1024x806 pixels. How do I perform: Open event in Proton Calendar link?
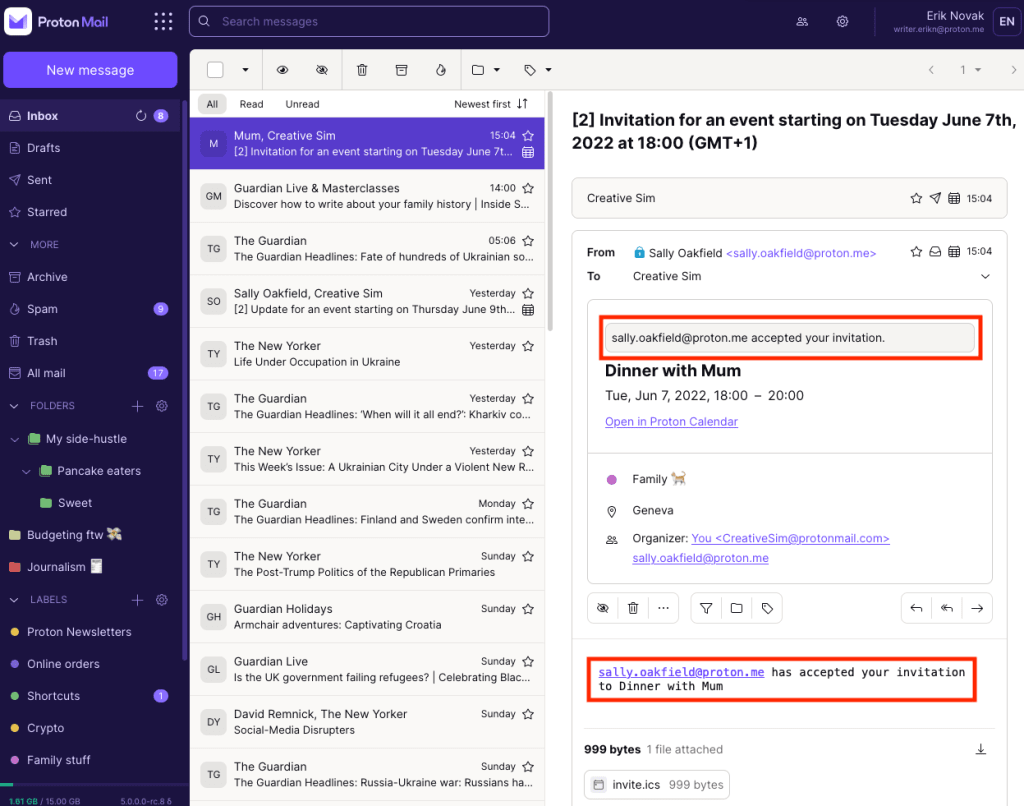click(x=671, y=421)
